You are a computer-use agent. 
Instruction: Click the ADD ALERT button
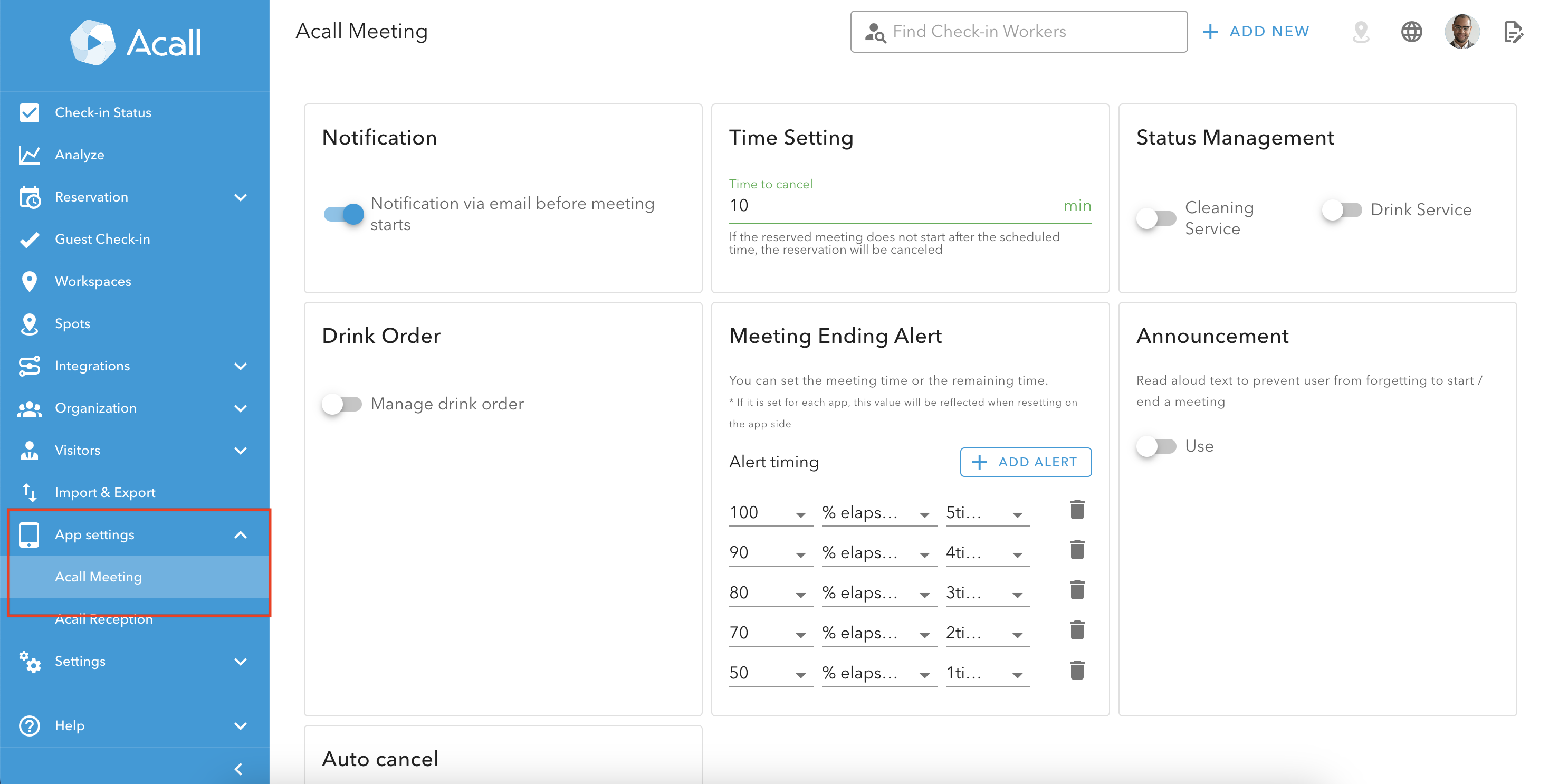[1025, 462]
